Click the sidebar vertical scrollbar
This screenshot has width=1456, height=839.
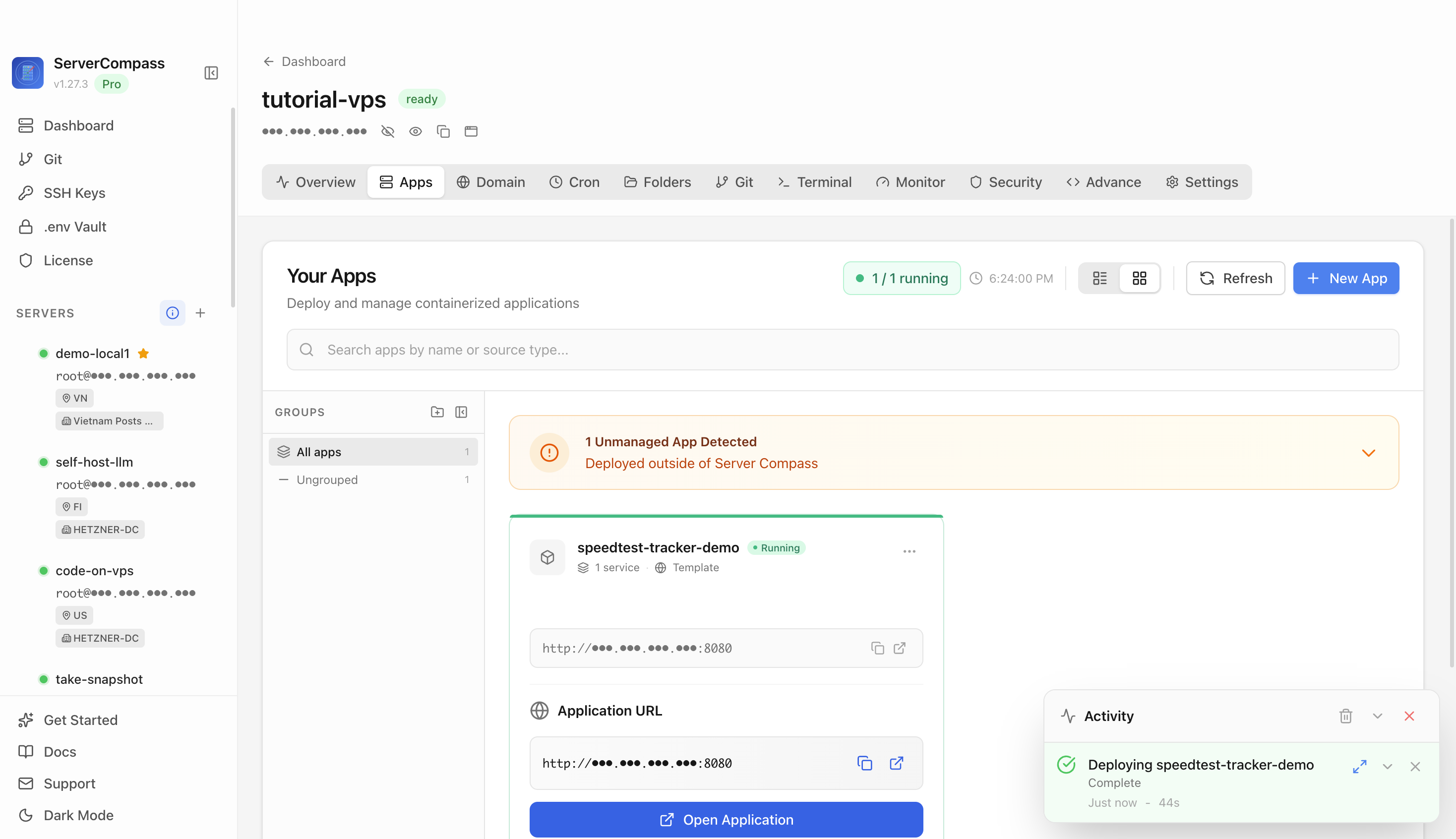233,207
